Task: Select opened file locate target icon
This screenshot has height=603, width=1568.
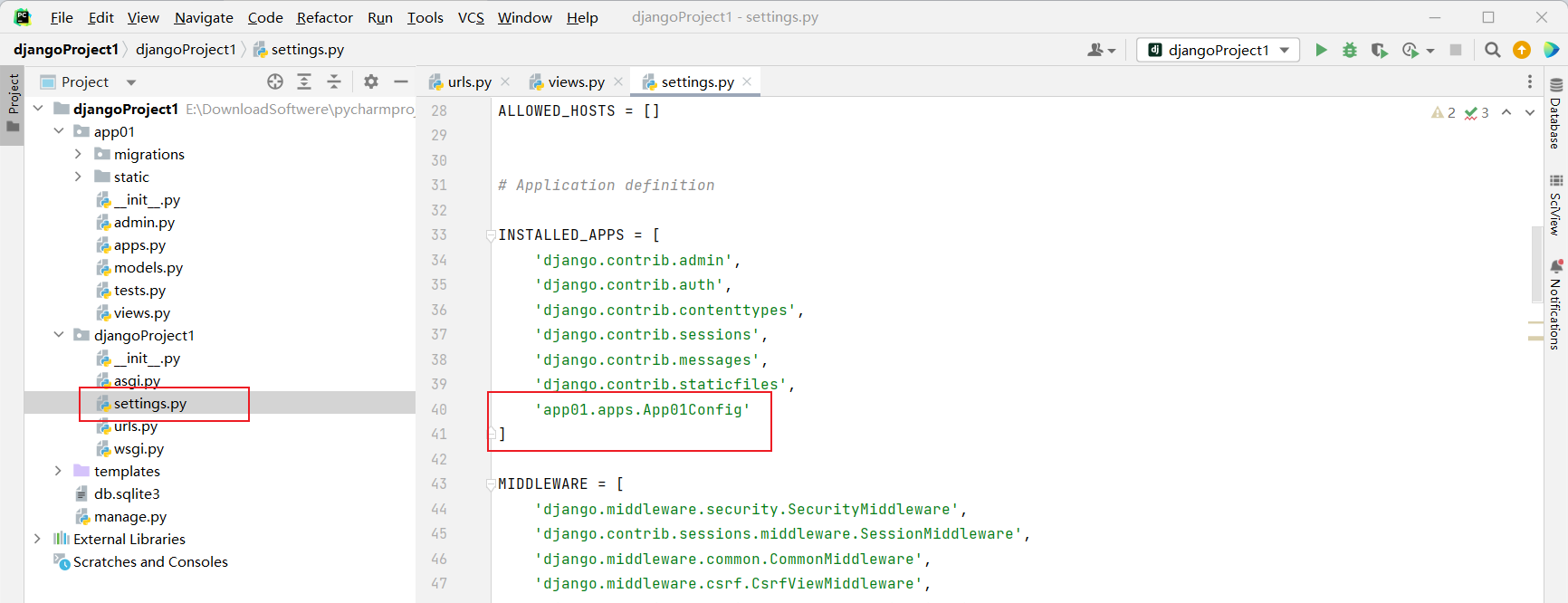Action: coord(275,81)
